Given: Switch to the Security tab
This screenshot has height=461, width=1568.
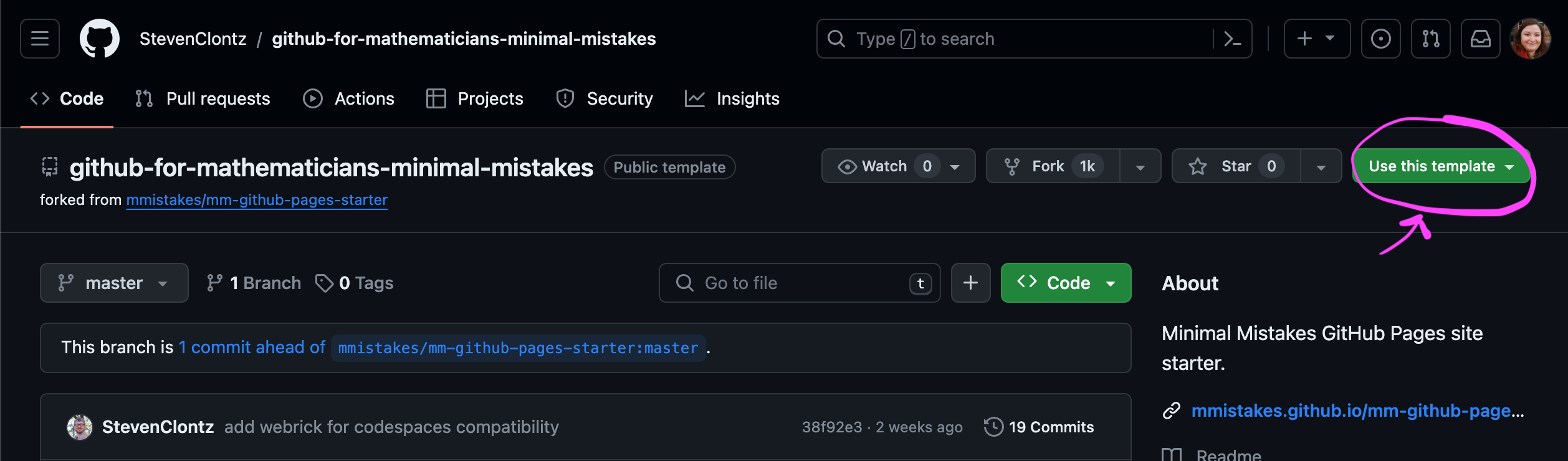Looking at the screenshot, I should (605, 98).
